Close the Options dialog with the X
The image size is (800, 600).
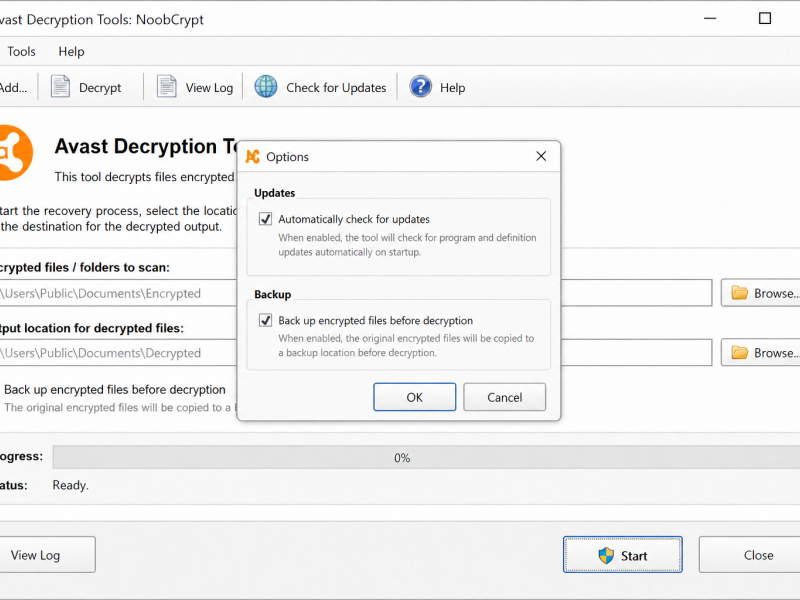click(541, 156)
